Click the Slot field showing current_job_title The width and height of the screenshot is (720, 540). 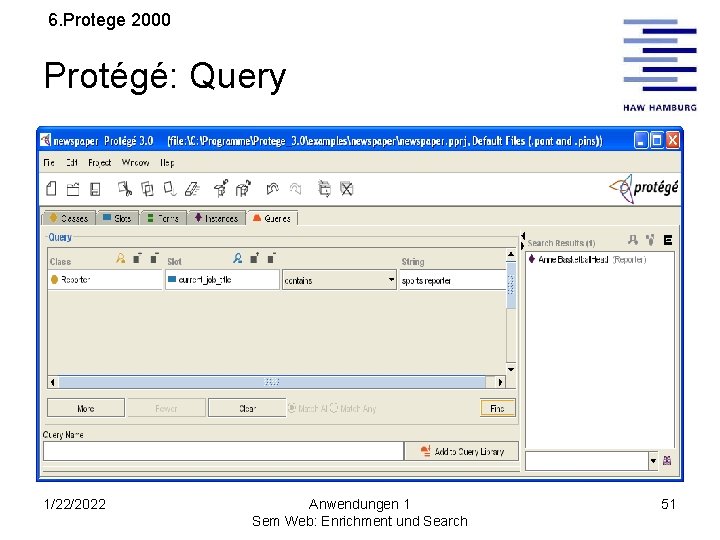pos(222,280)
